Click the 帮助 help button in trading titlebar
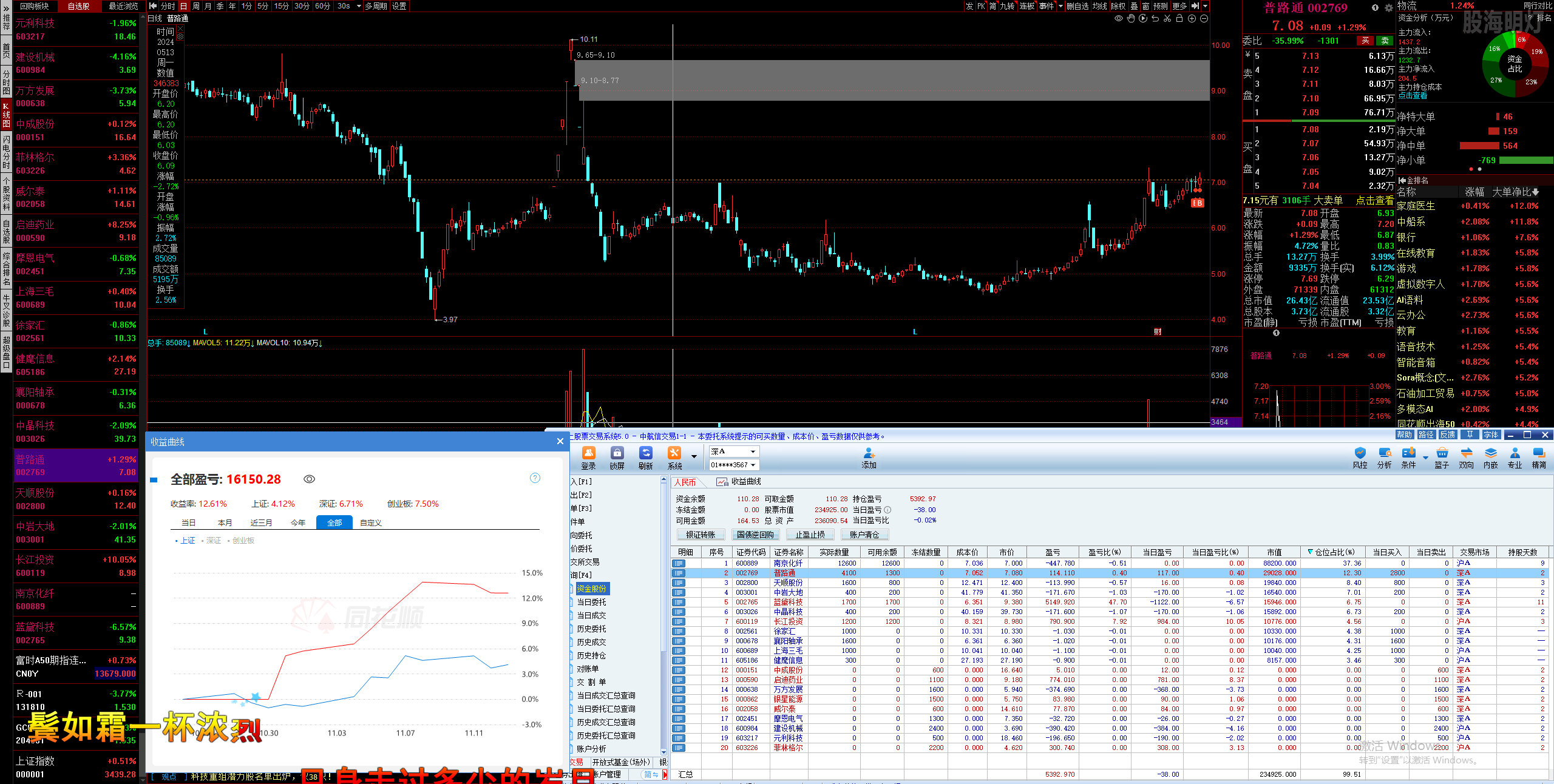1554x784 pixels. coord(1404,434)
